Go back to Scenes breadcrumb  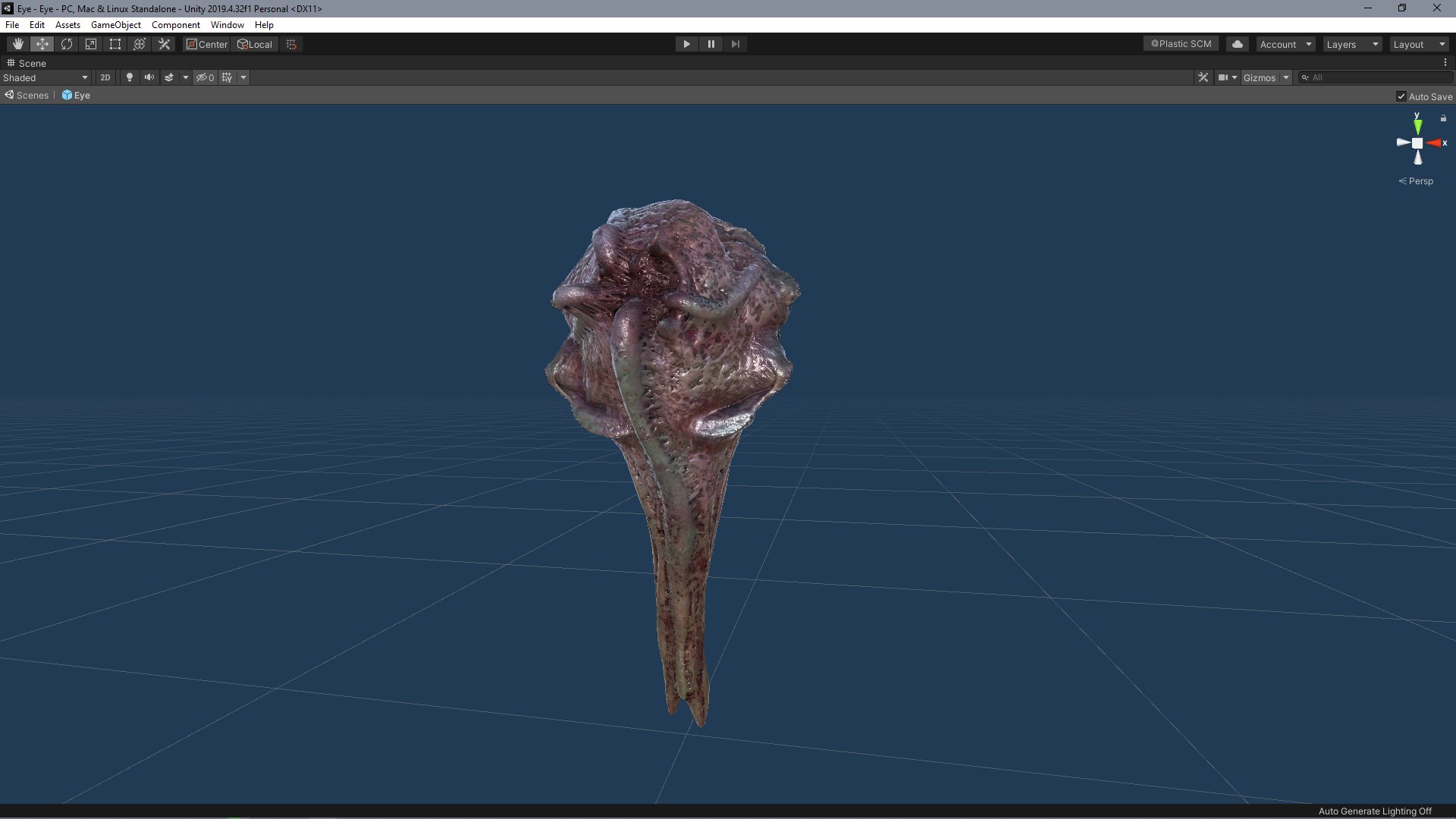point(27,96)
